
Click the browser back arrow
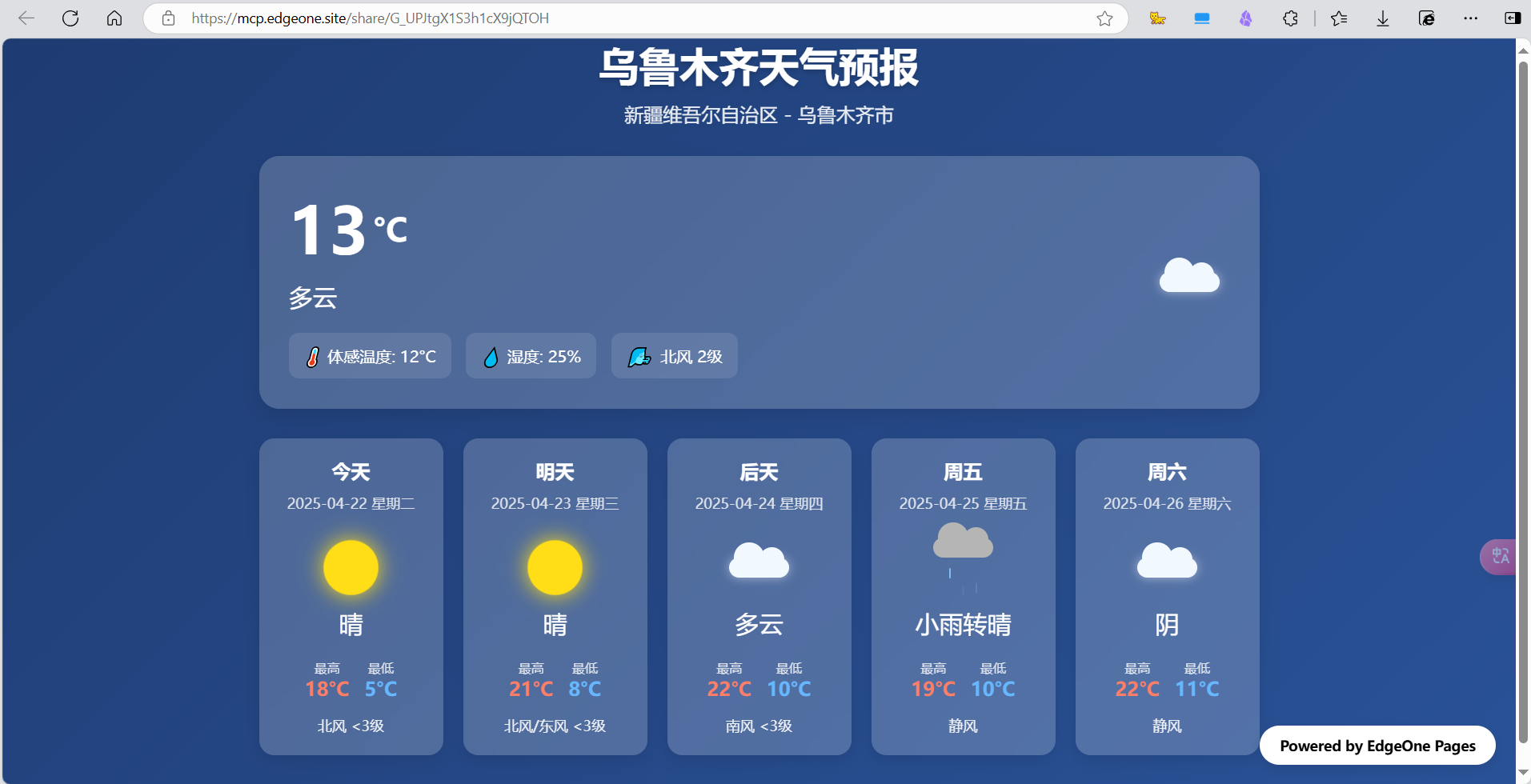[x=26, y=18]
